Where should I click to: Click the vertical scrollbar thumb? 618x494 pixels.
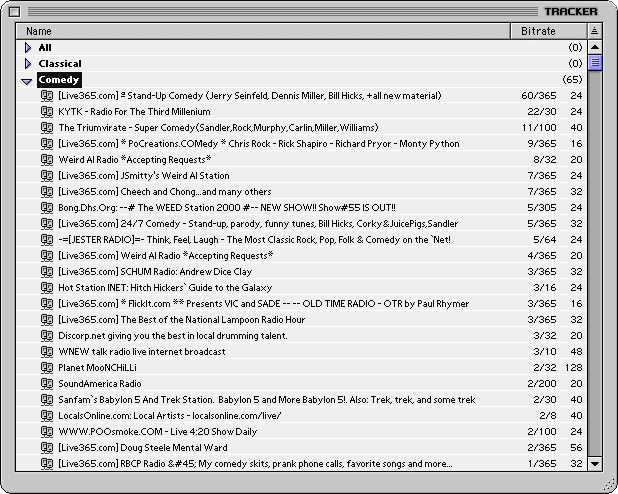pos(595,63)
